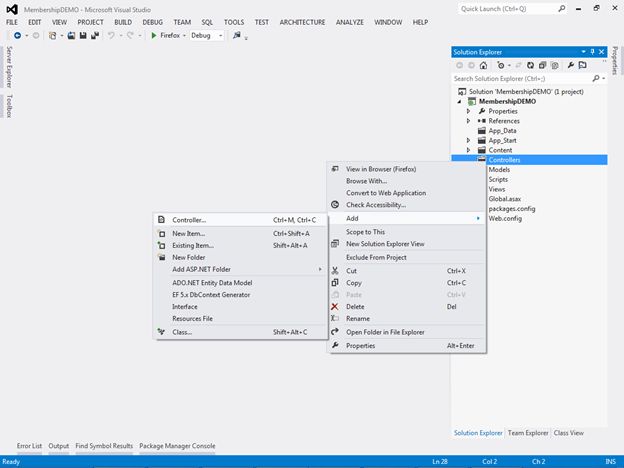624x468 pixels.
Task: Select Global.asax in Solution Explorer
Action: point(505,199)
